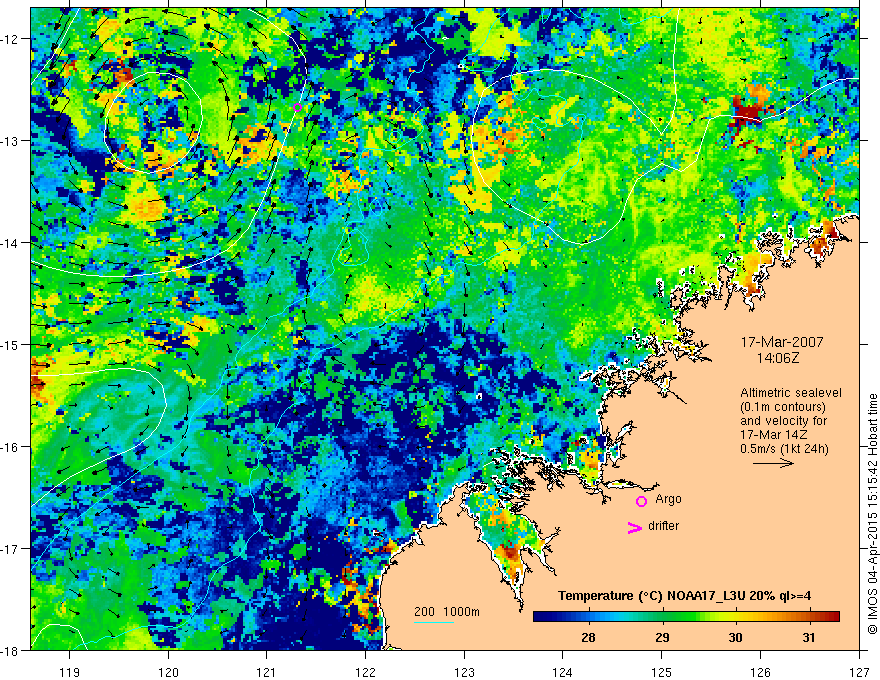The width and height of the screenshot is (880, 680).
Task: Click the longitude label '126'
Action: click(760, 672)
